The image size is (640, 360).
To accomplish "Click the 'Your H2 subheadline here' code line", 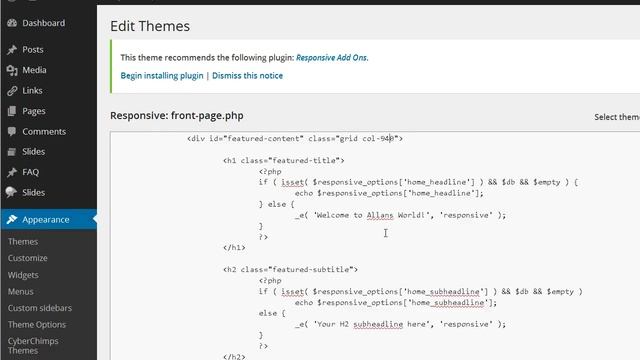I will (x=400, y=324).
